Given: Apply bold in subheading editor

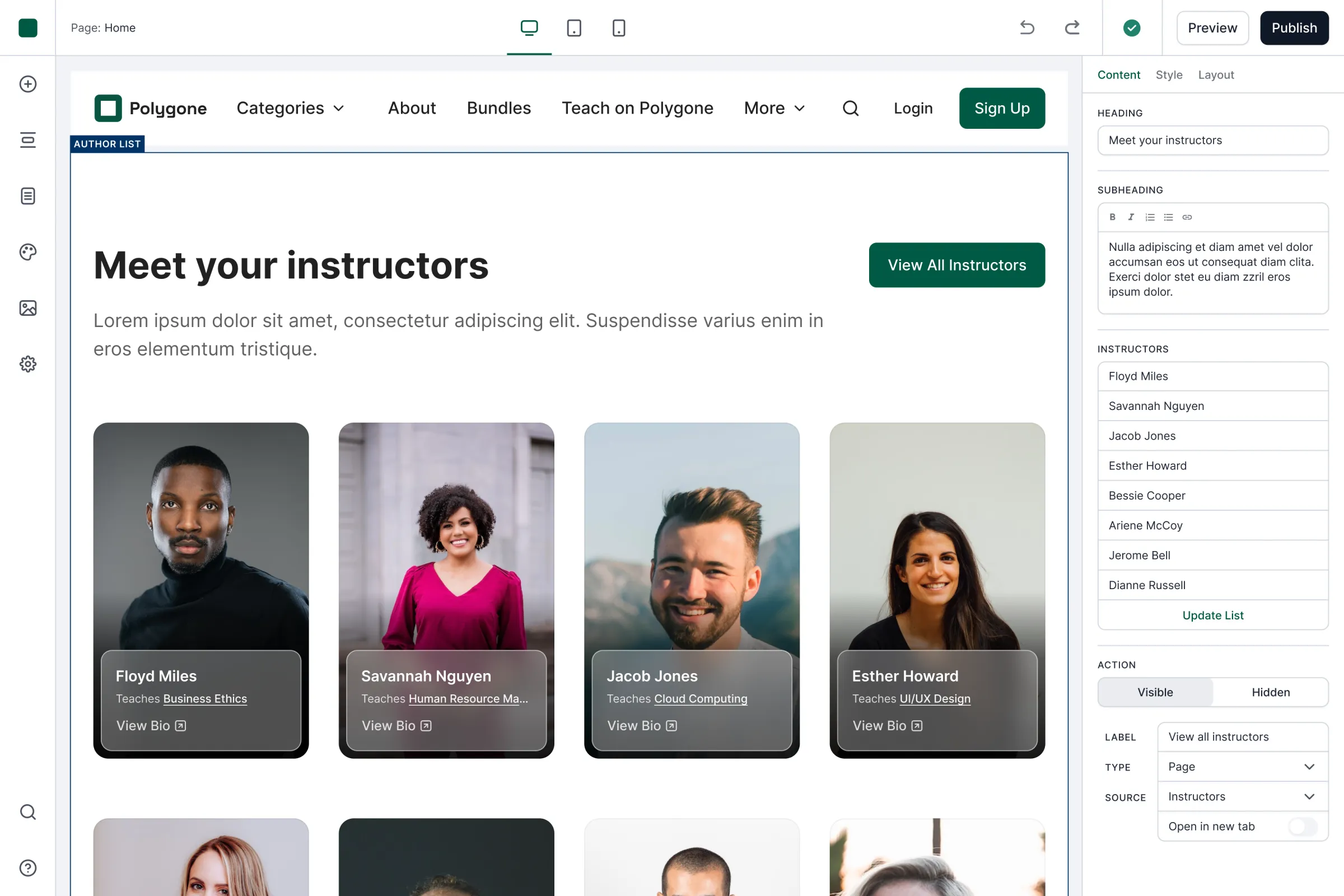Looking at the screenshot, I should pos(1112,217).
